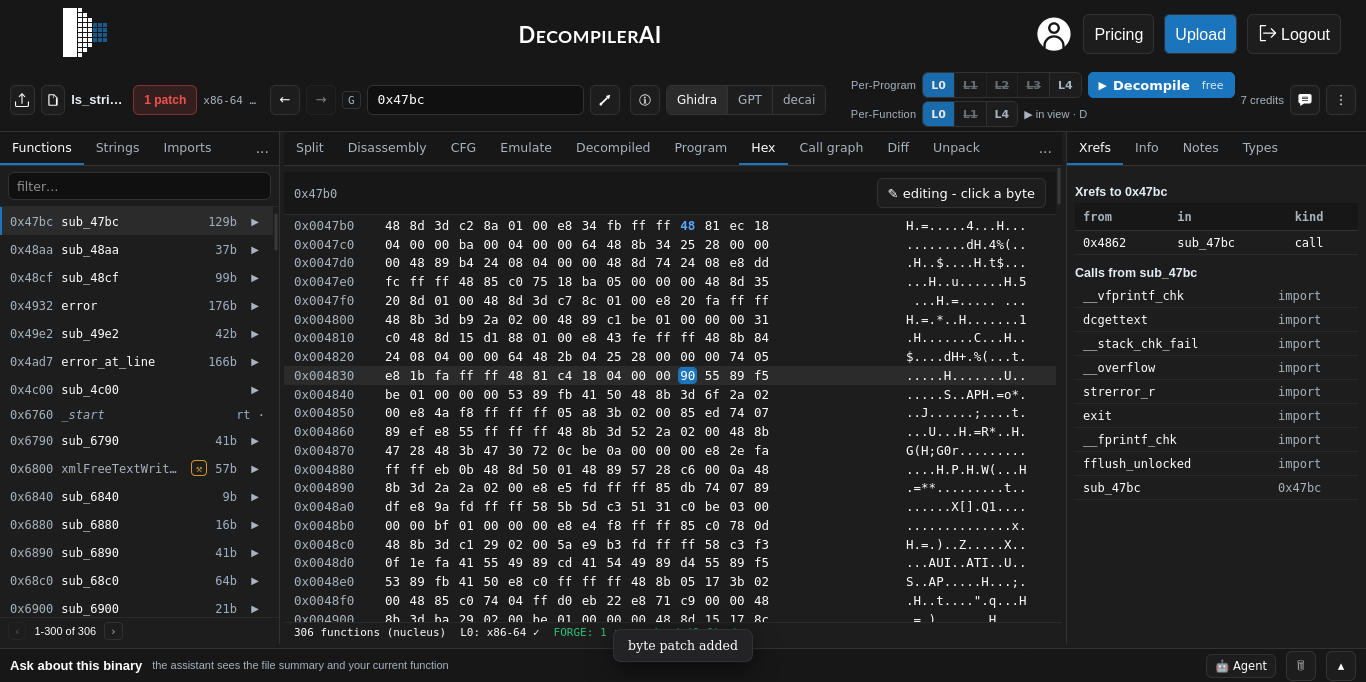Run play icon for sub_48aa
This screenshot has height=682, width=1366.
click(x=255, y=250)
